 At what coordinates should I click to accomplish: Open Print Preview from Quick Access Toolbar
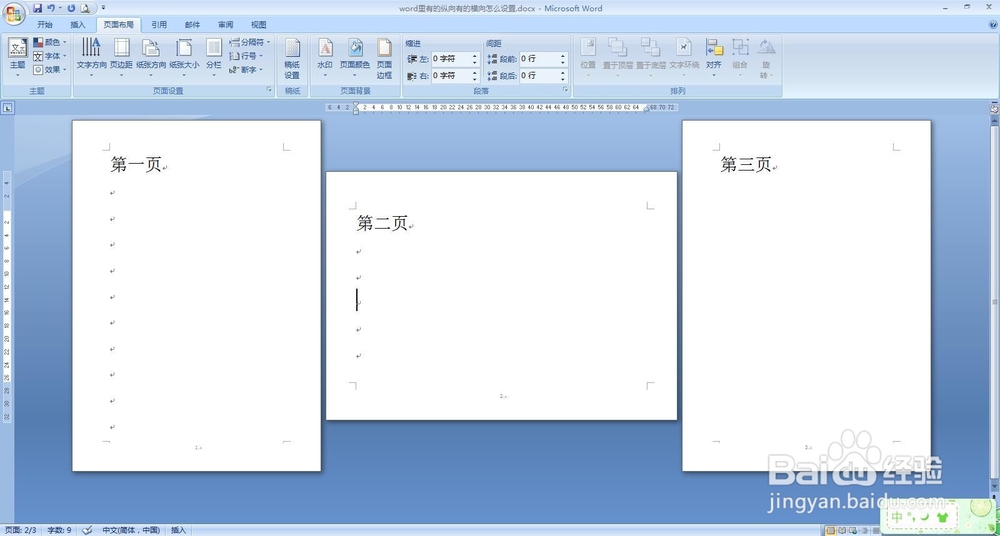tap(84, 8)
